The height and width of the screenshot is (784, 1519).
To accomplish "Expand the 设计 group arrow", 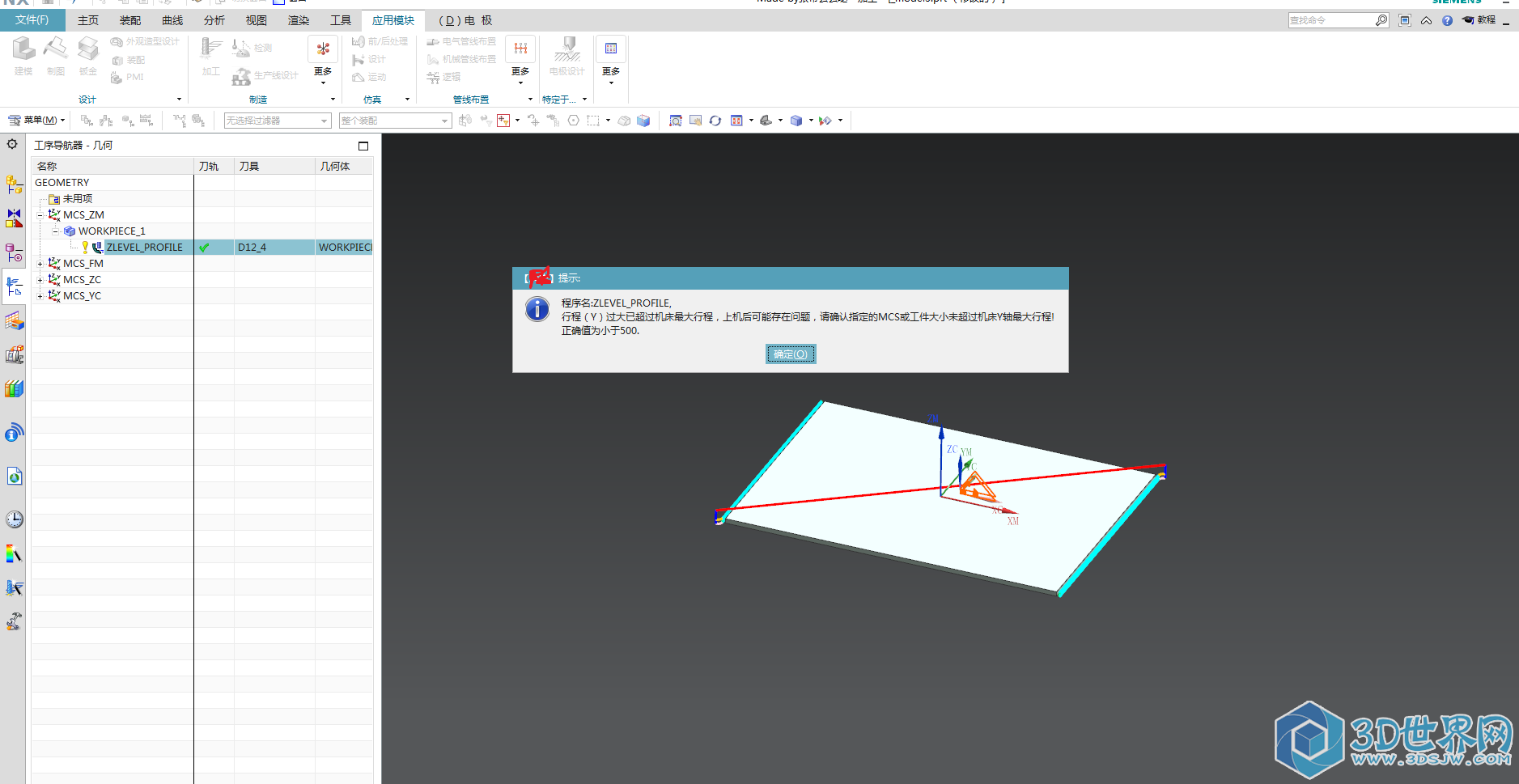I will tap(179, 100).
